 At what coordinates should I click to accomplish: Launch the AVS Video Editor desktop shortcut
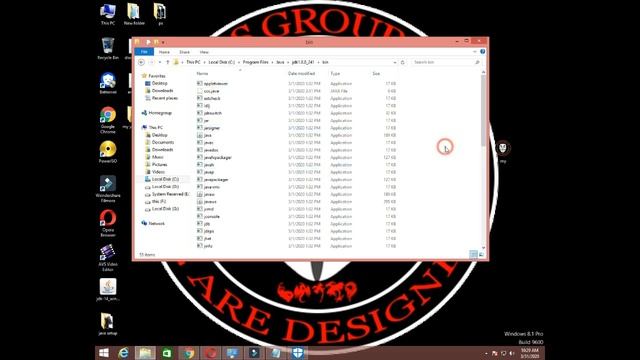[x=108, y=258]
